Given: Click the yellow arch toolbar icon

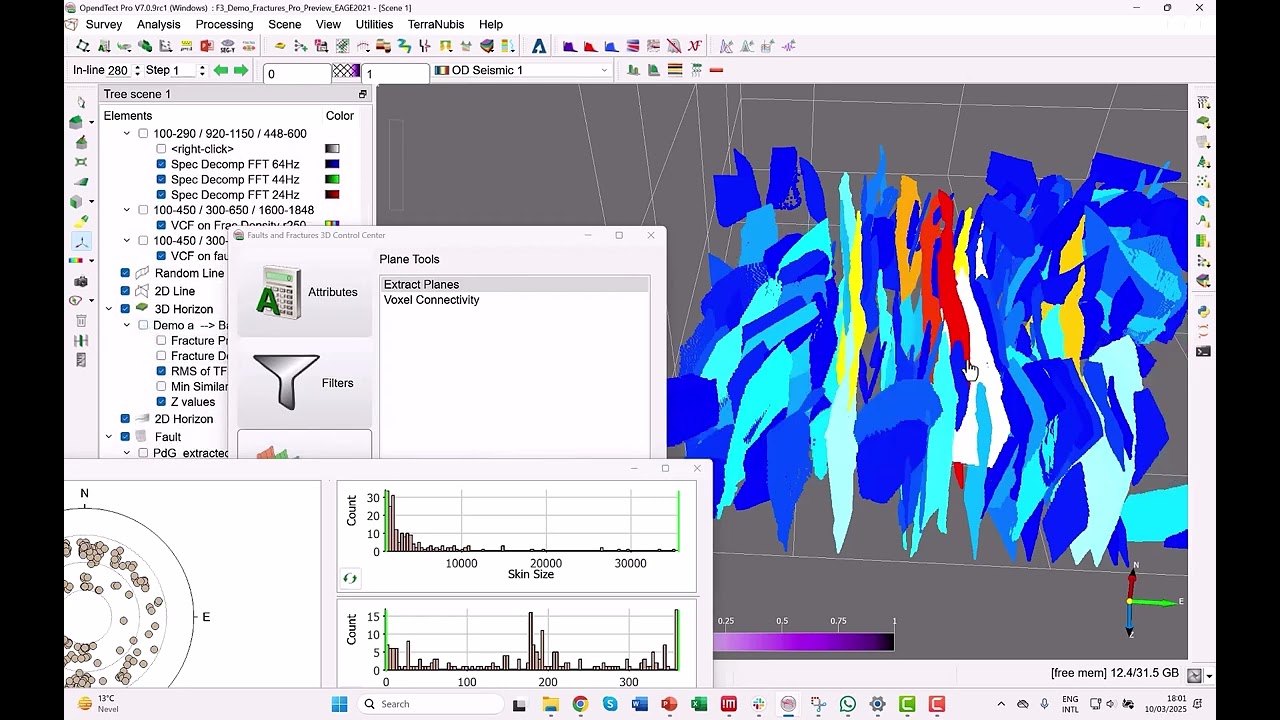Looking at the screenshot, I should 445,46.
